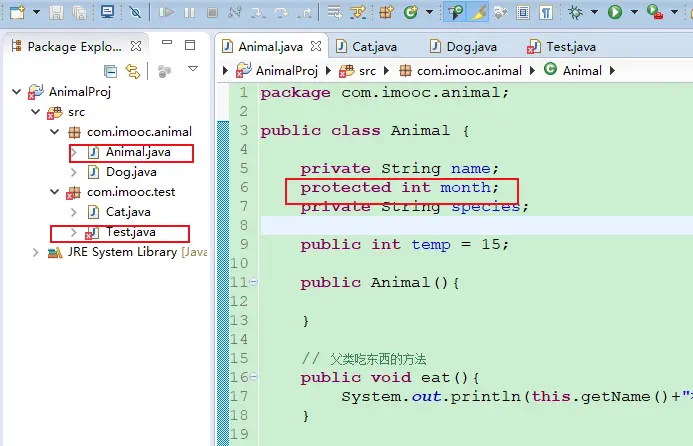Select Dog.java in the package tree

[130, 172]
